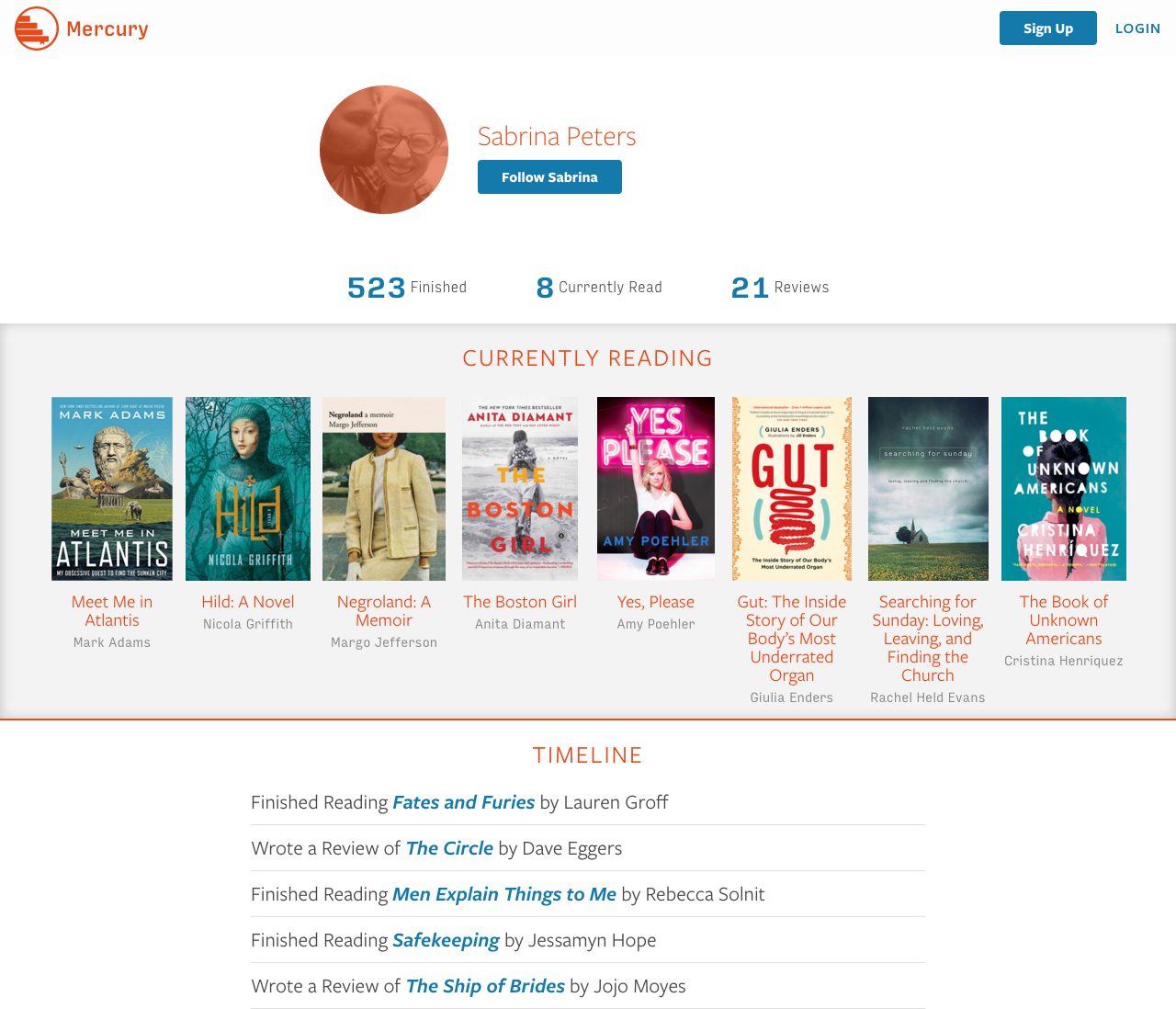Click author name Cristina Henriquez

(x=1064, y=661)
